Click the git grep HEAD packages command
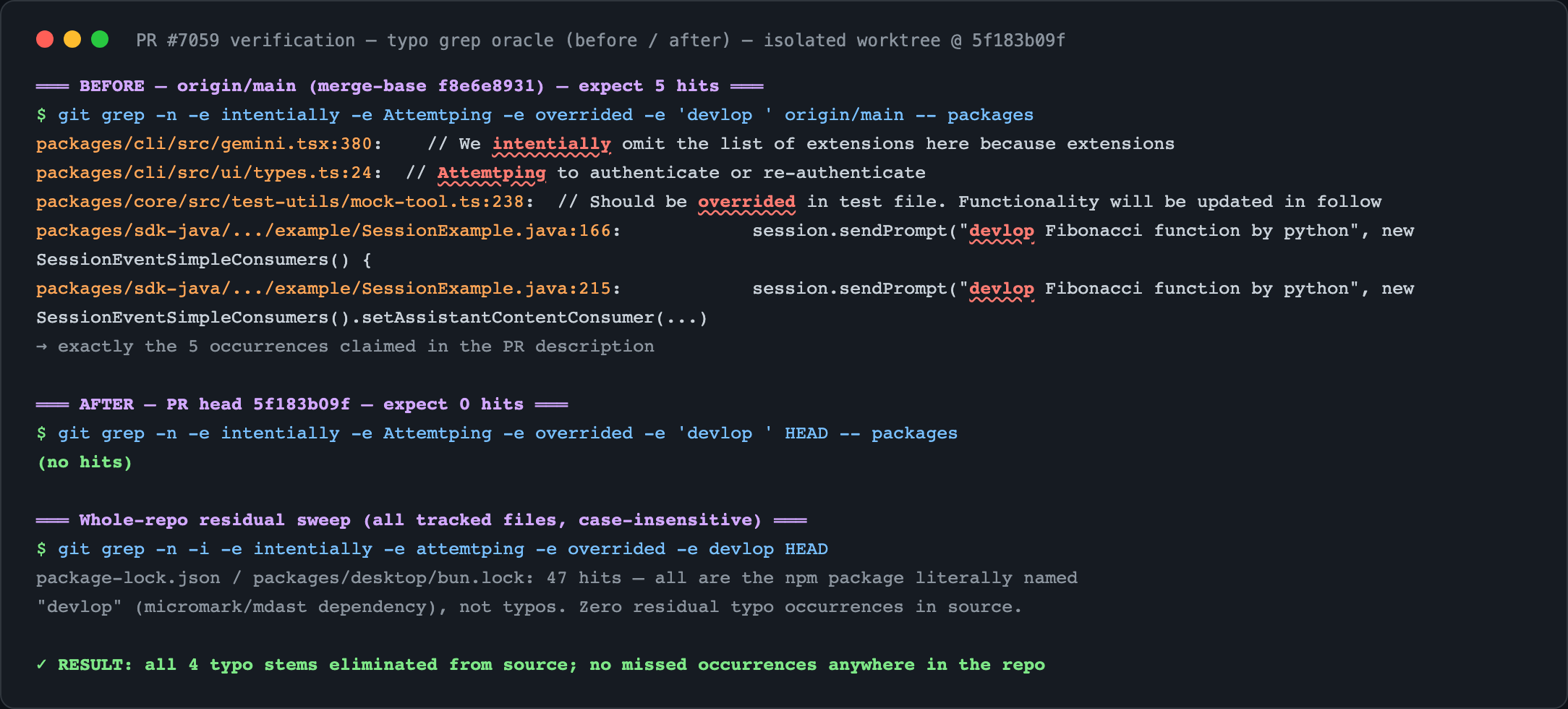Screen dimensions: 1568x709 497,433
